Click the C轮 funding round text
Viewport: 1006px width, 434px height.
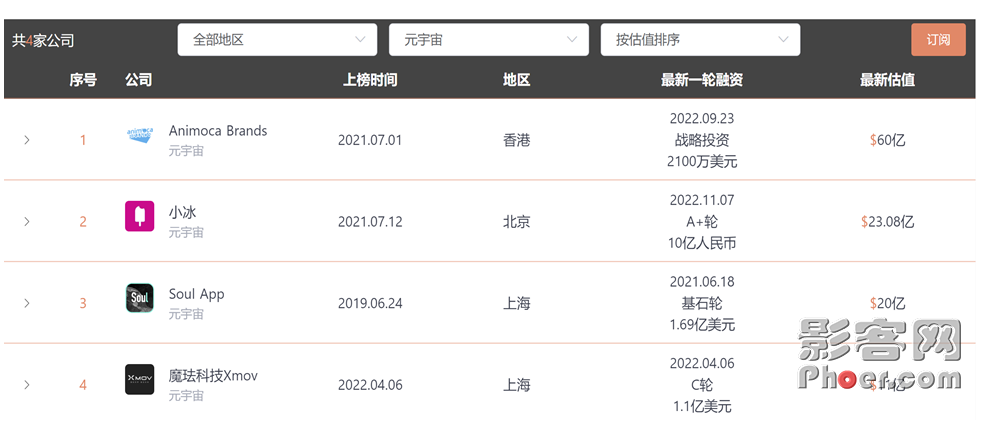tap(702, 385)
